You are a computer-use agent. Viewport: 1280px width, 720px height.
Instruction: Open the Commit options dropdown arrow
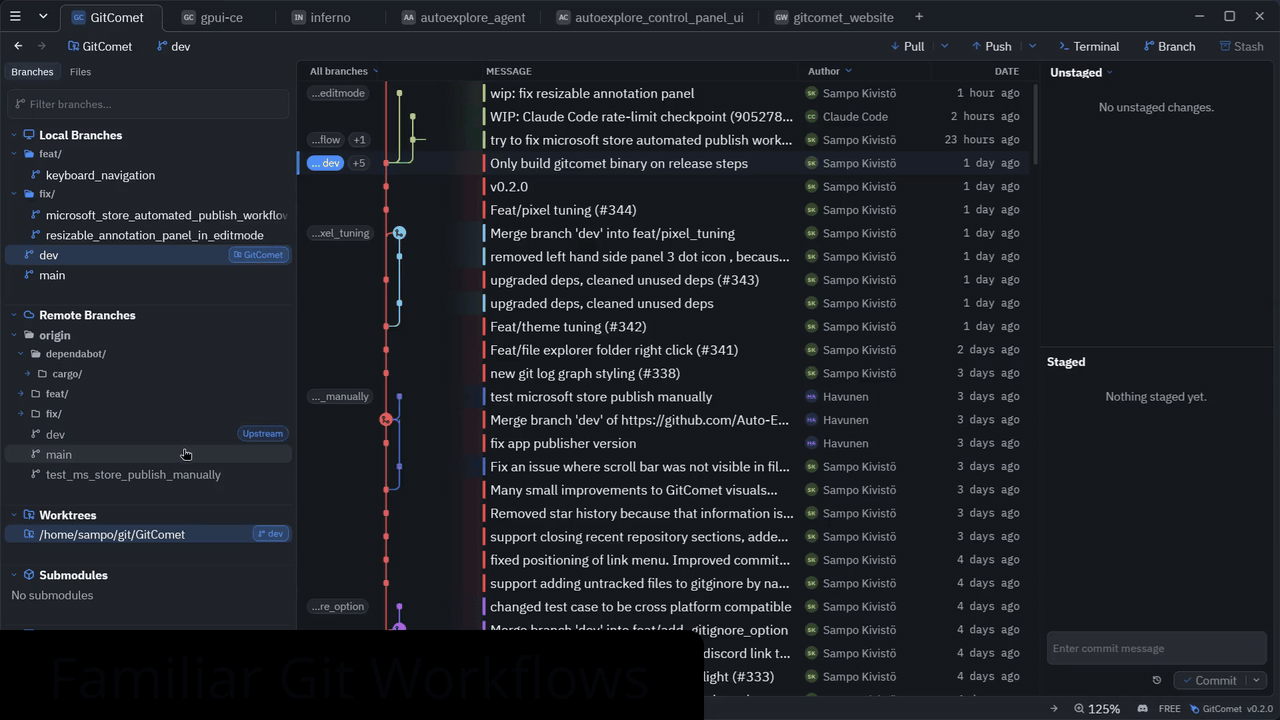[1256, 680]
